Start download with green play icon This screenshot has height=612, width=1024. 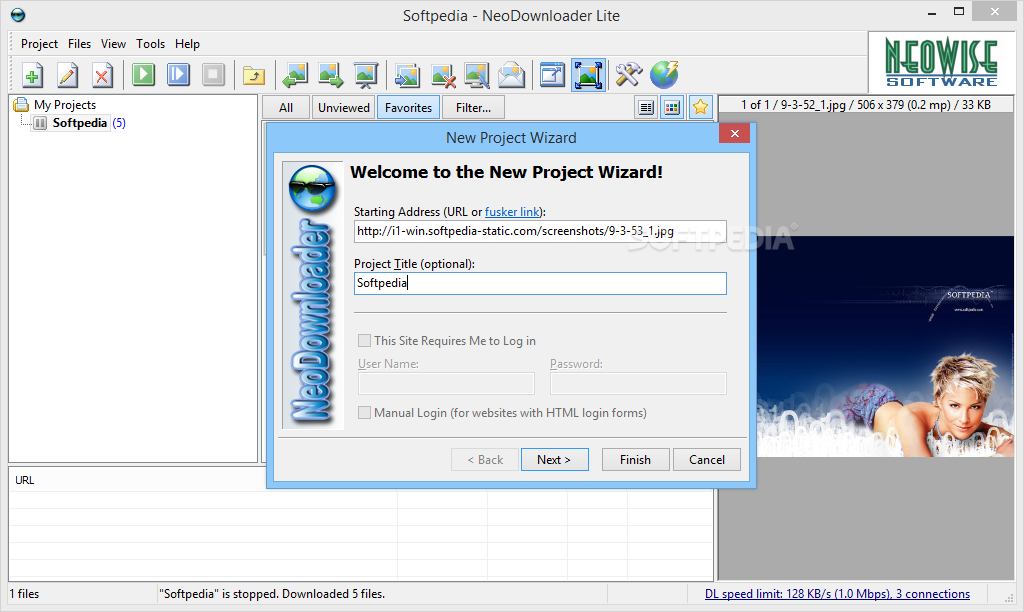tap(143, 74)
